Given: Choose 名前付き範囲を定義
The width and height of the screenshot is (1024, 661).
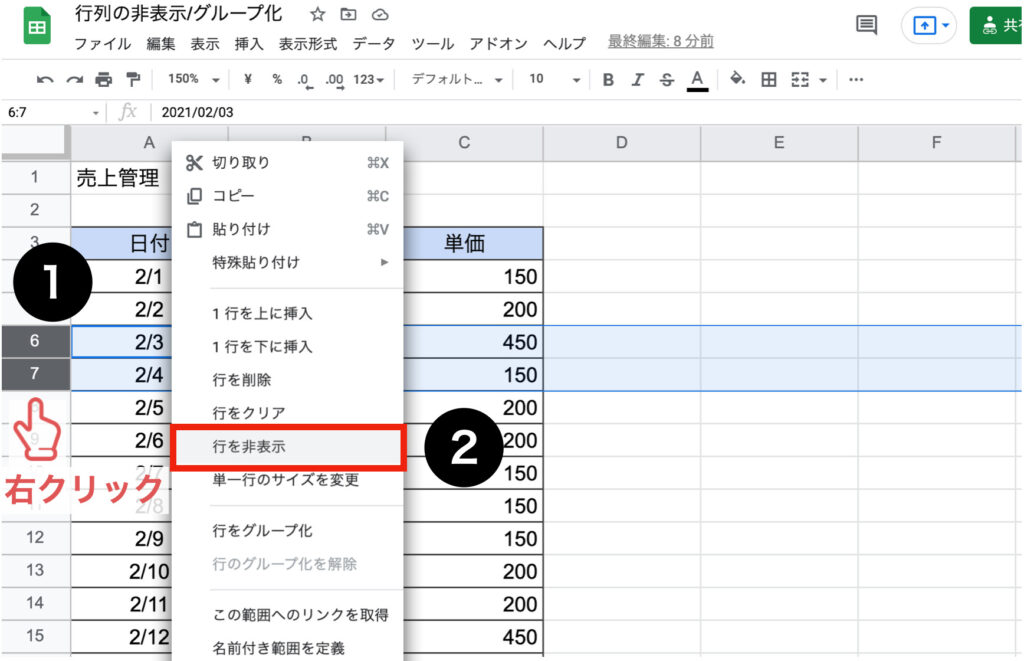Looking at the screenshot, I should coord(287,649).
